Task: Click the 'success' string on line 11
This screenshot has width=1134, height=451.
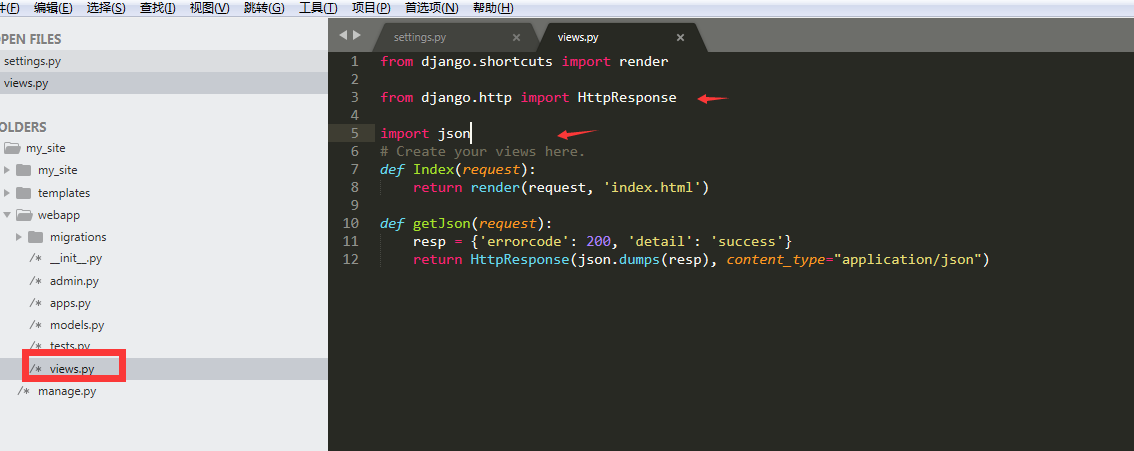Action: [x=749, y=241]
